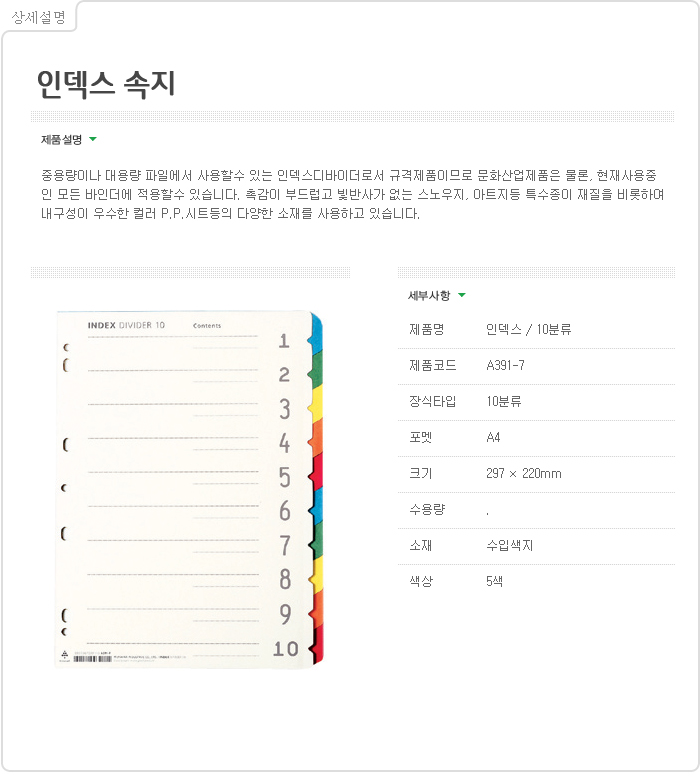700x784 pixels.
Task: Click the triangle logo at the sheet's bottom-left
Action: point(62,655)
